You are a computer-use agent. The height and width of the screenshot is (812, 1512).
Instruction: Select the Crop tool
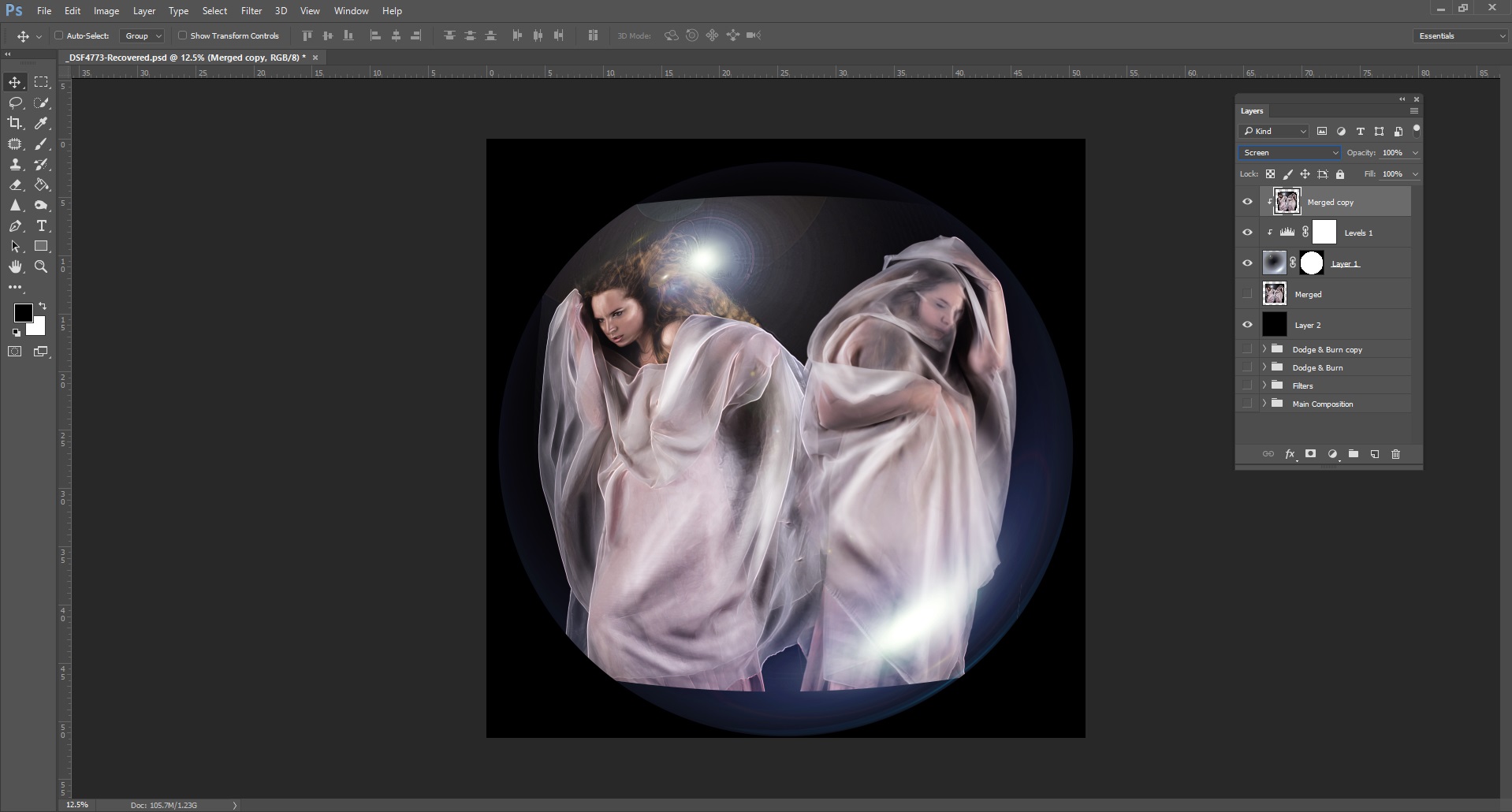click(14, 123)
